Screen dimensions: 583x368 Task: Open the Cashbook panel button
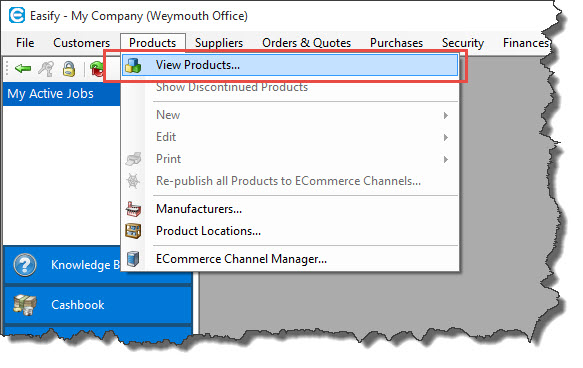pyautogui.click(x=98, y=305)
